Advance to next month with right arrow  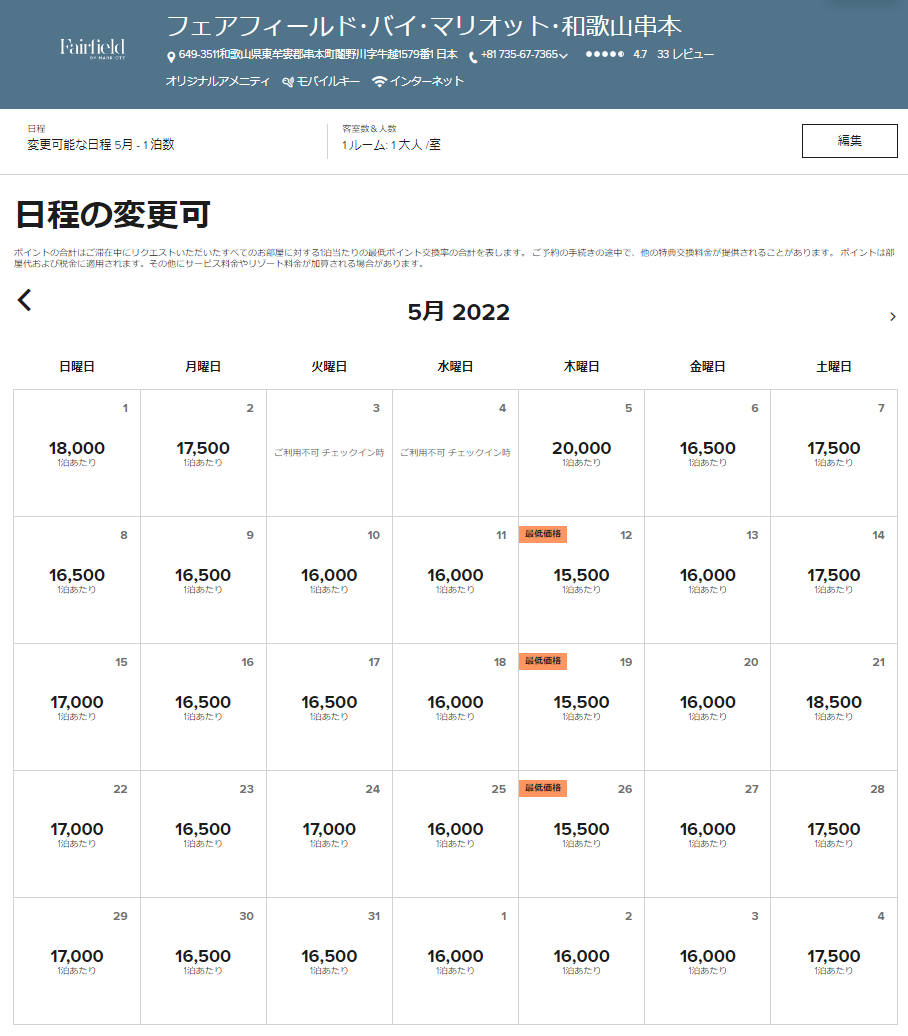(x=892, y=317)
